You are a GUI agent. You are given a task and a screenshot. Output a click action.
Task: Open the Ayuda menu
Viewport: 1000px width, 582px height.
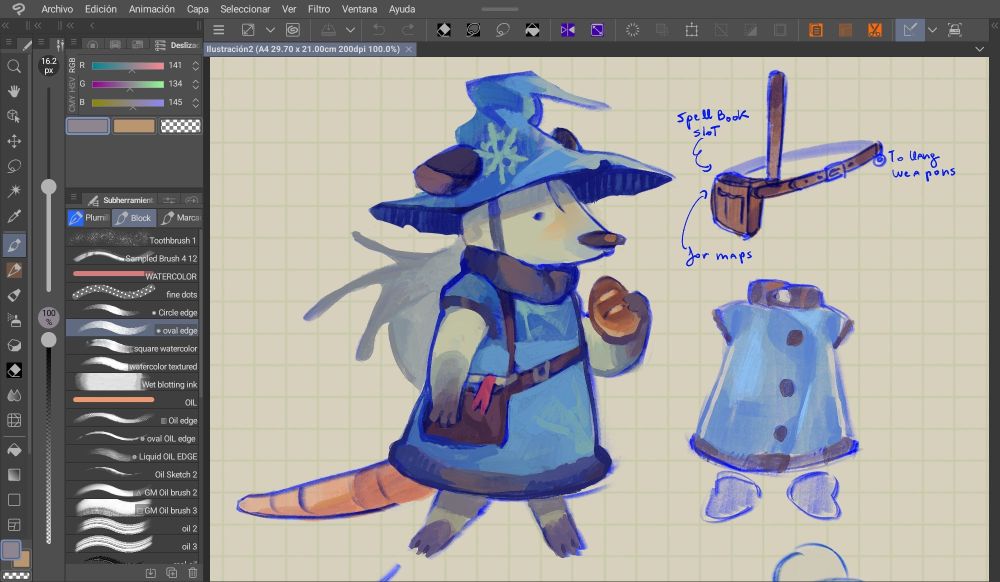click(402, 9)
